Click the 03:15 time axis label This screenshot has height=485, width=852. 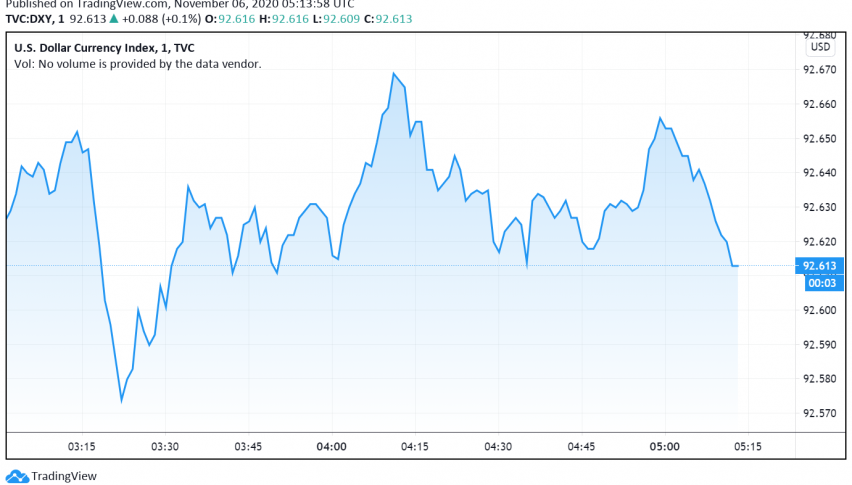[82, 446]
